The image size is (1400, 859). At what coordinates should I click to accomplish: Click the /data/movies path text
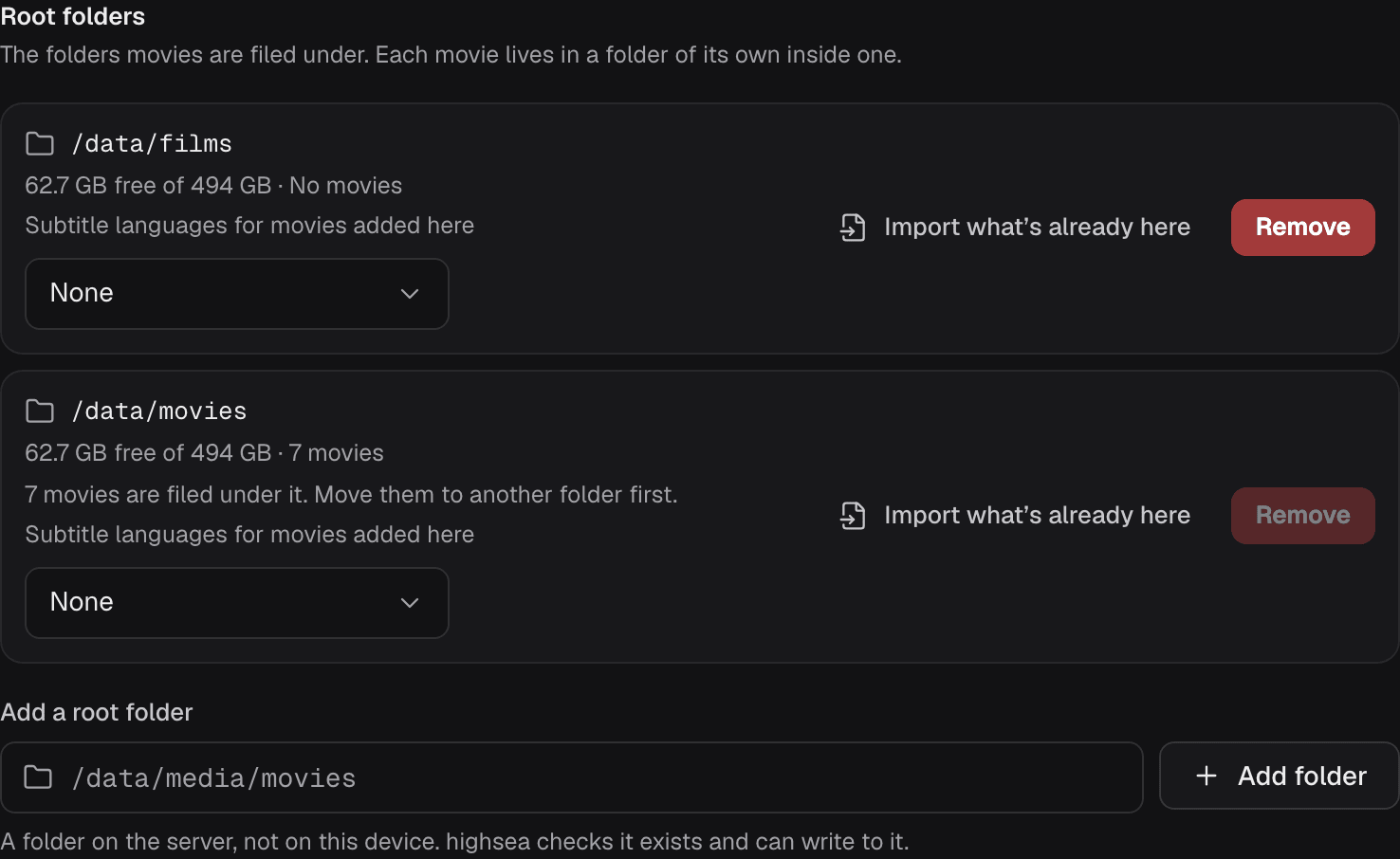click(159, 411)
